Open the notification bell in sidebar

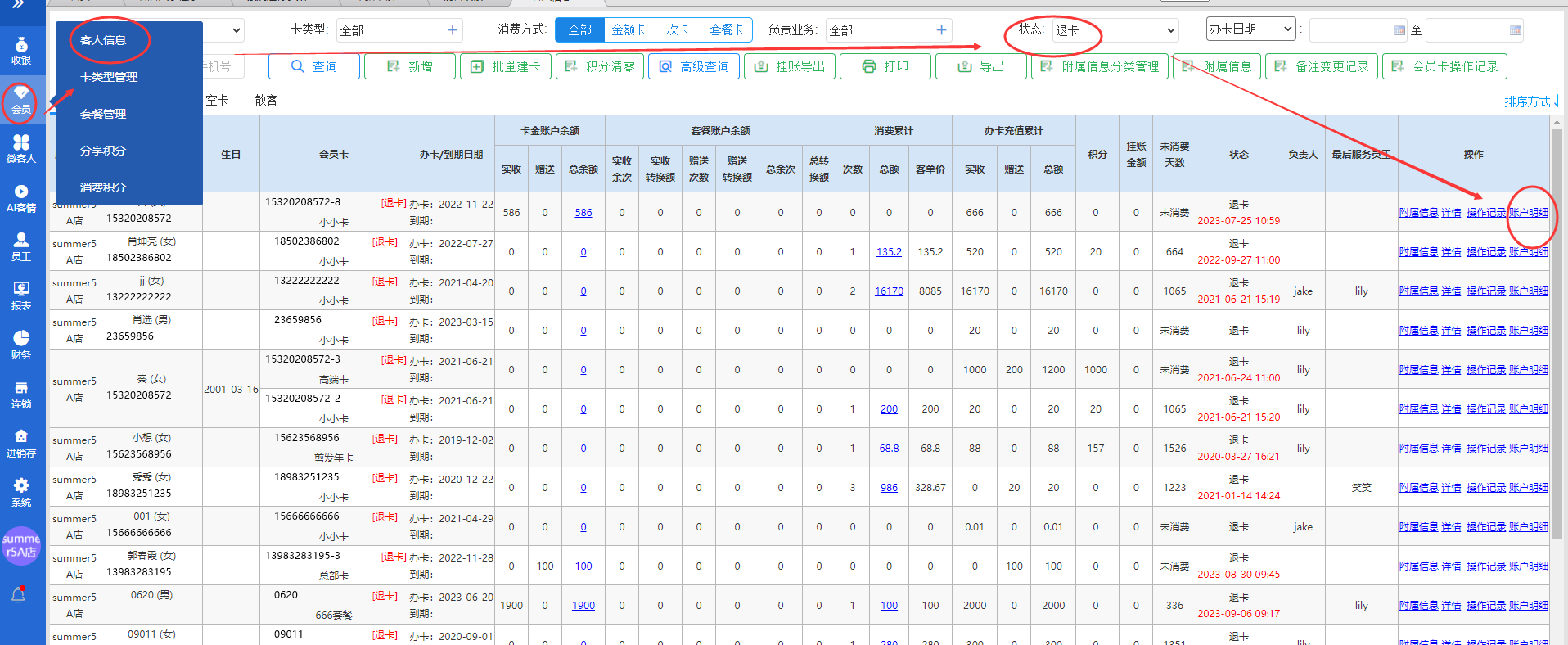[18, 595]
